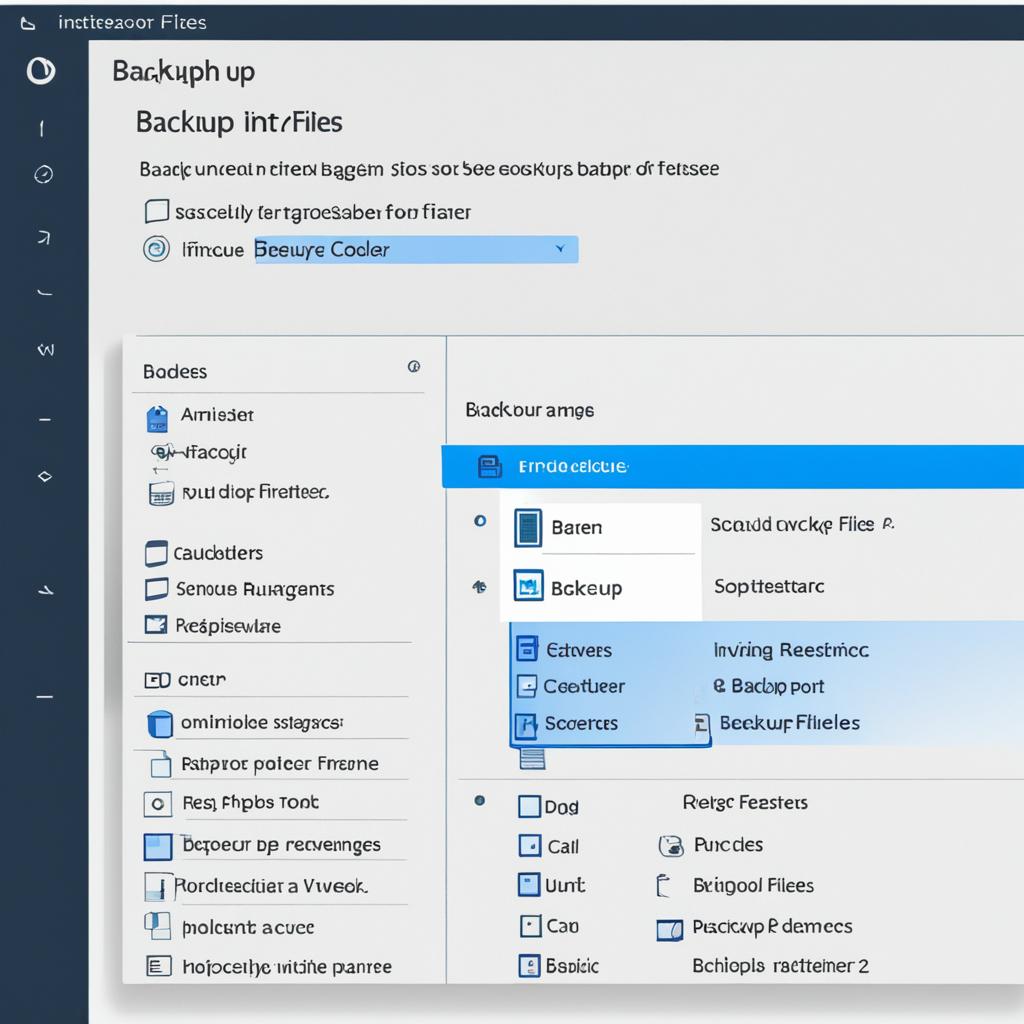This screenshot has width=1024, height=1024.
Task: Toggle the Uunt checkbox
Action: pos(529,885)
